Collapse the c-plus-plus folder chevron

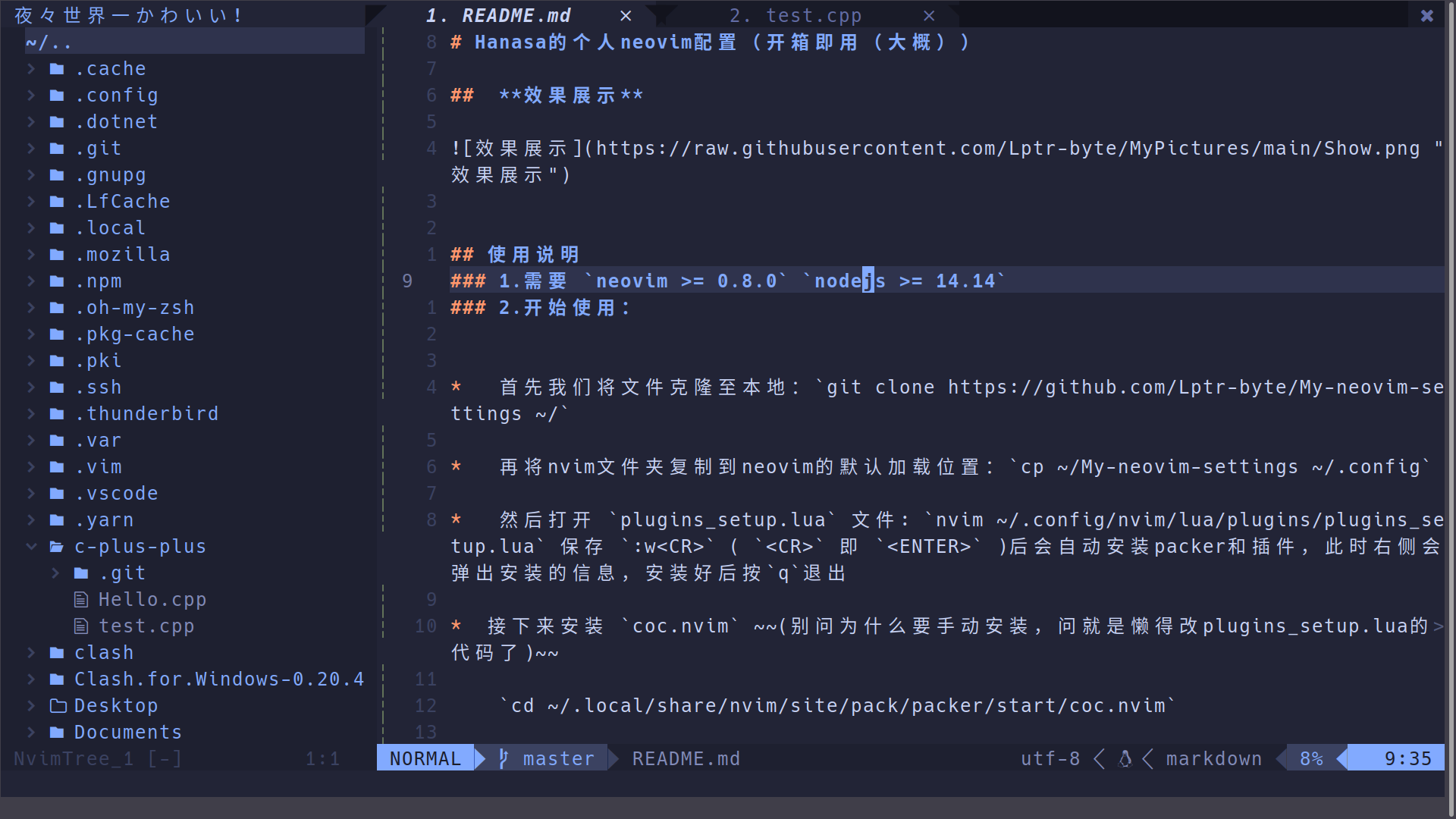31,547
